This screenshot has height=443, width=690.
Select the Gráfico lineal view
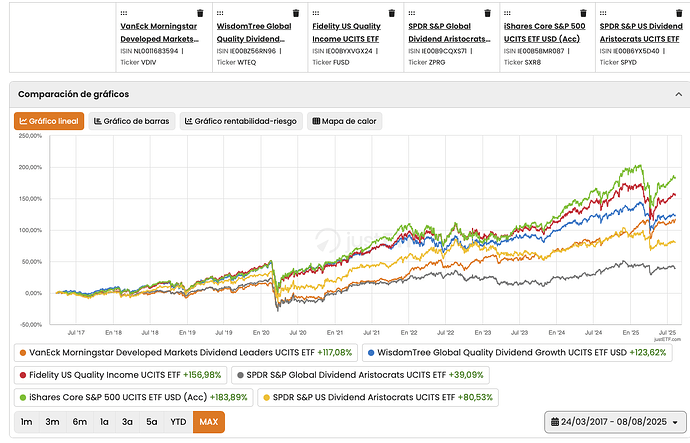(x=49, y=121)
